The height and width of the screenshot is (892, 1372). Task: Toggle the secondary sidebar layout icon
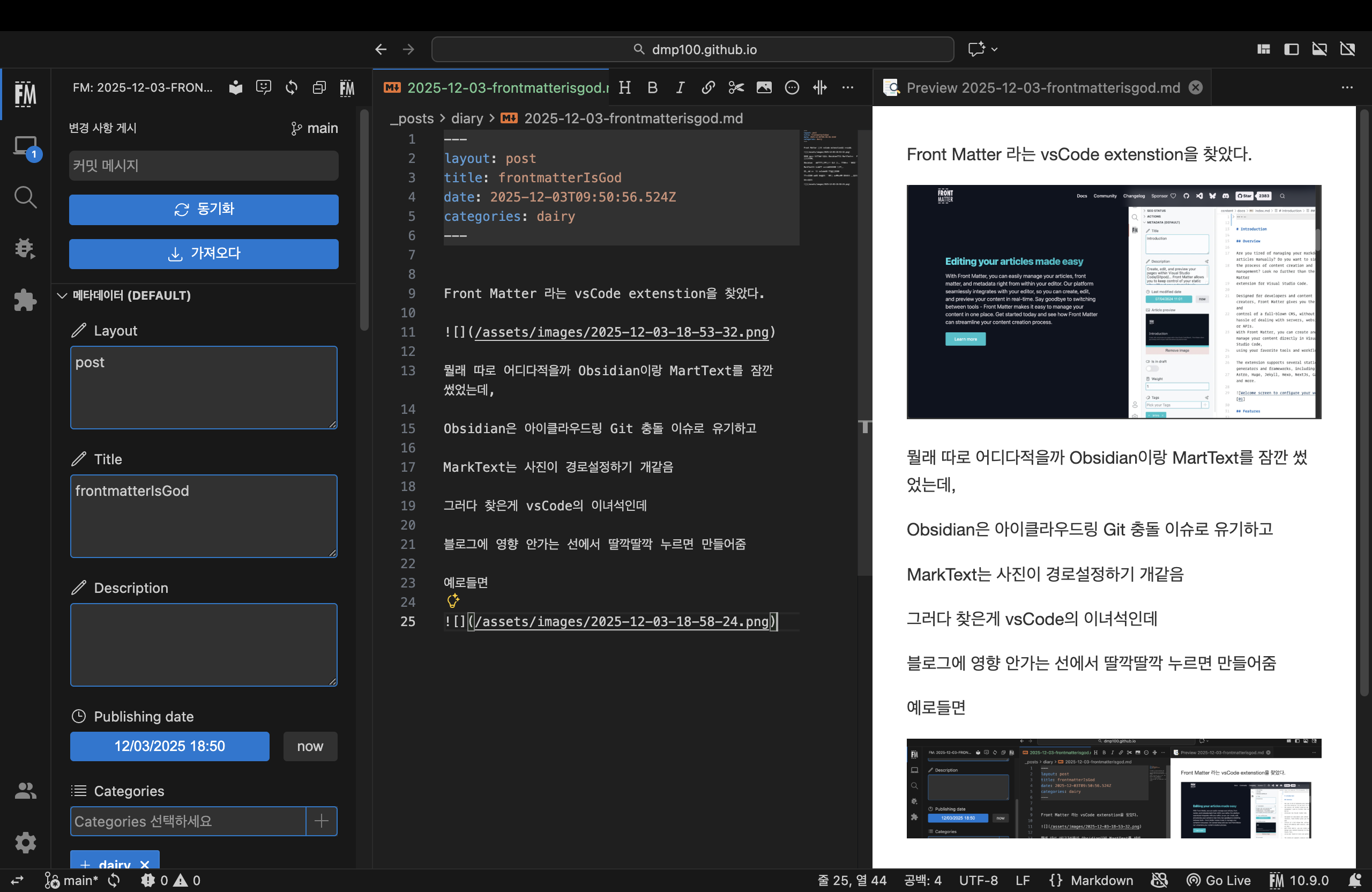point(1347,50)
